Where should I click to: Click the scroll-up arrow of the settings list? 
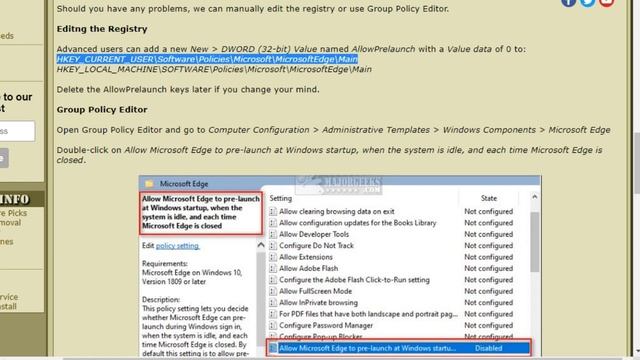pyautogui.click(x=534, y=197)
